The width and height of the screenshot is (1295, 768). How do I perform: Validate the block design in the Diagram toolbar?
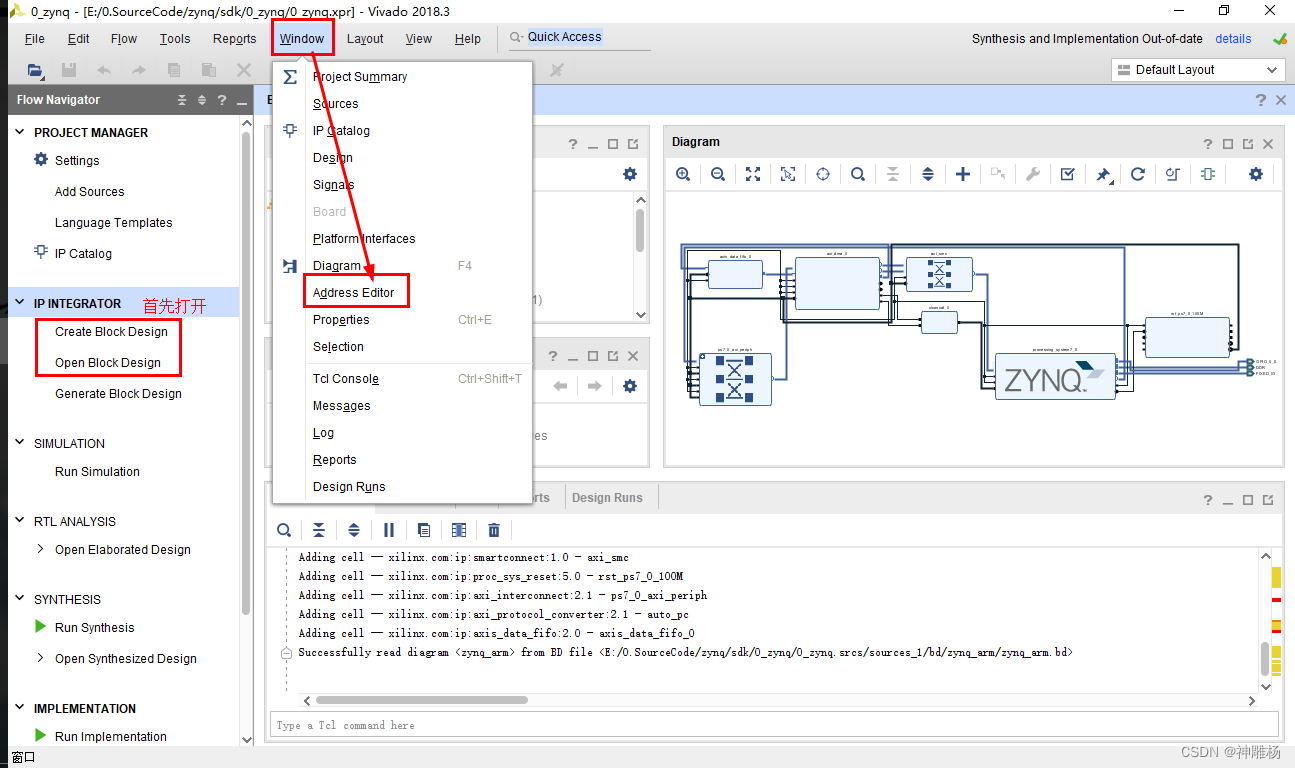pos(1068,174)
